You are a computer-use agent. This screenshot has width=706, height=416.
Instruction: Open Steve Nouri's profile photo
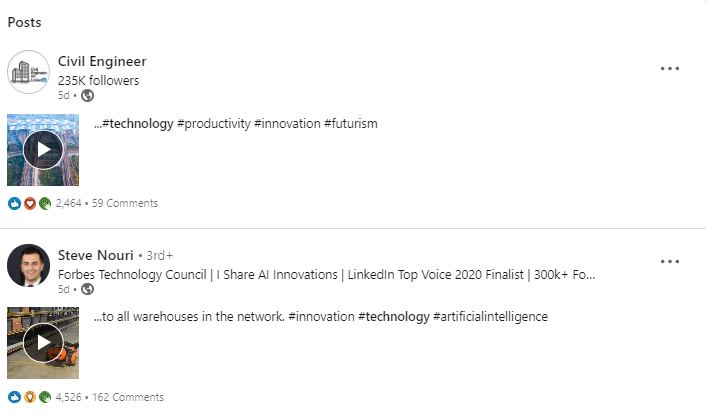pos(28,266)
